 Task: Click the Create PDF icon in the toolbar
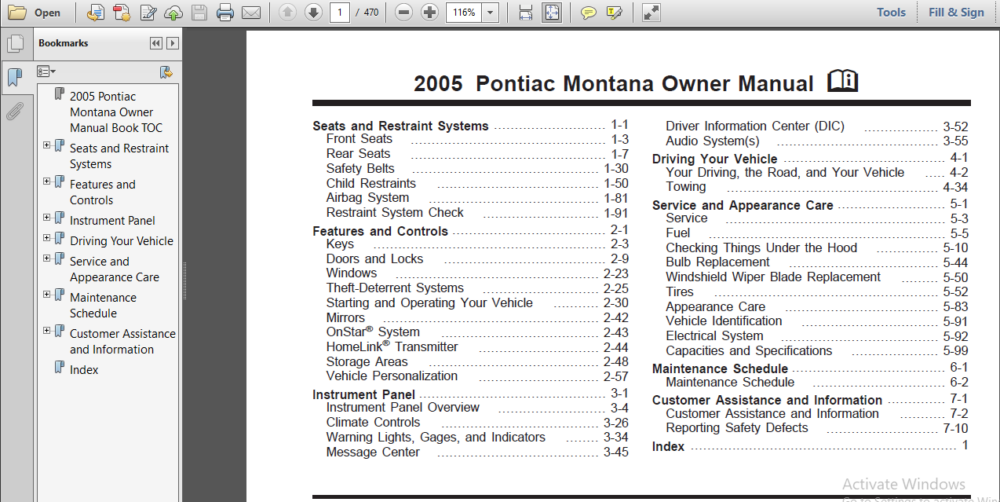(95, 12)
